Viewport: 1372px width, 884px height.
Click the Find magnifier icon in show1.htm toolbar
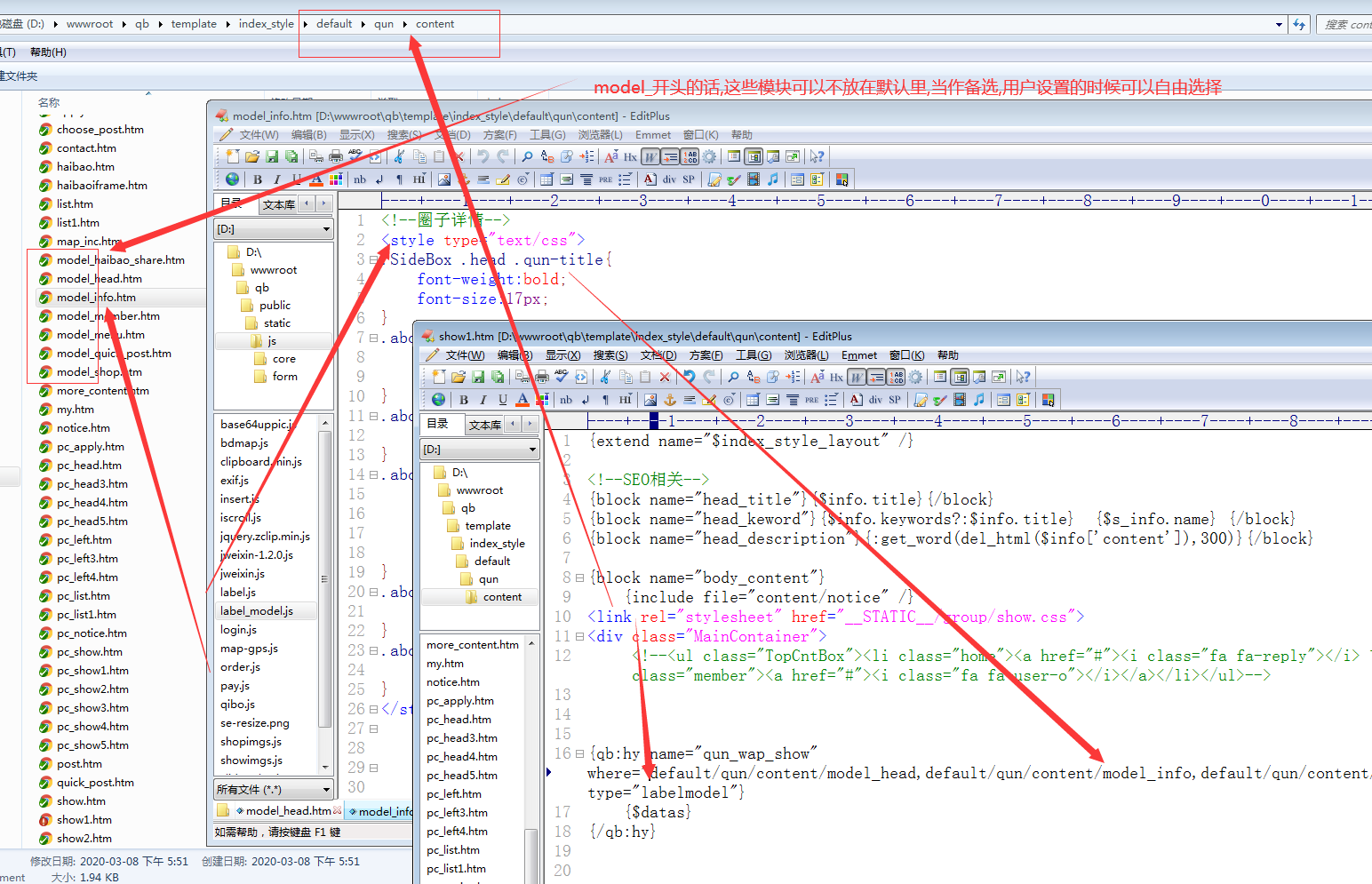point(733,377)
